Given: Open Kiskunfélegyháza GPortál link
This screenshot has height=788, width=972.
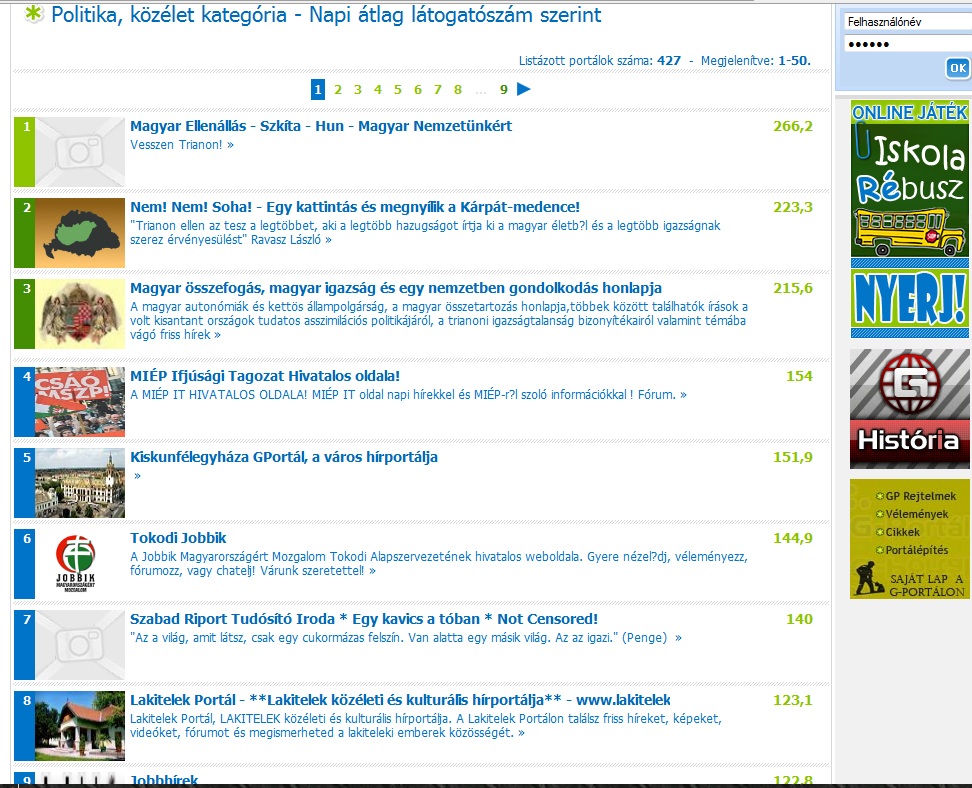Looking at the screenshot, I should [284, 457].
